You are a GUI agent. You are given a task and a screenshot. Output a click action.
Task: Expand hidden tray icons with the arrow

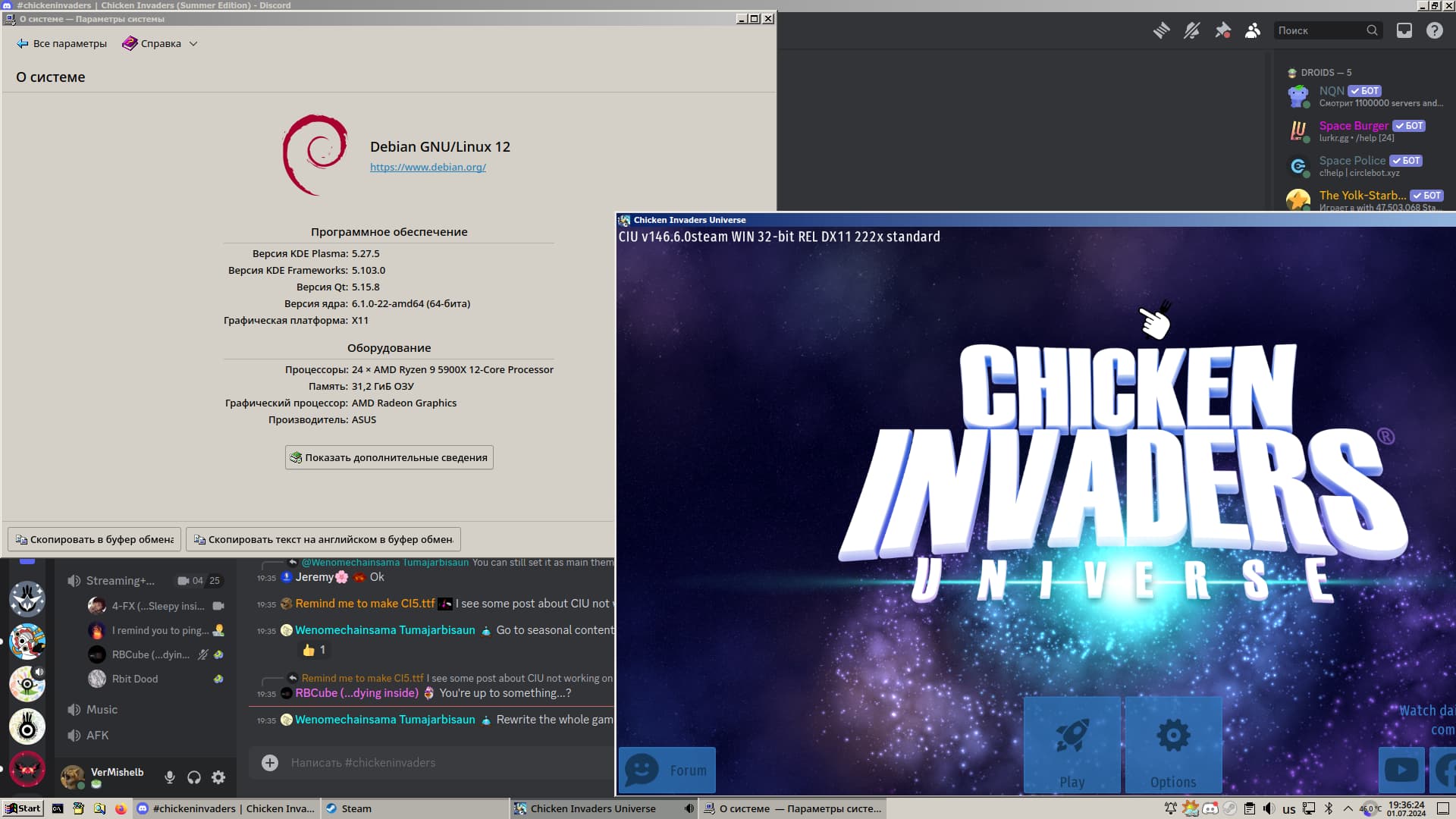(x=1349, y=808)
